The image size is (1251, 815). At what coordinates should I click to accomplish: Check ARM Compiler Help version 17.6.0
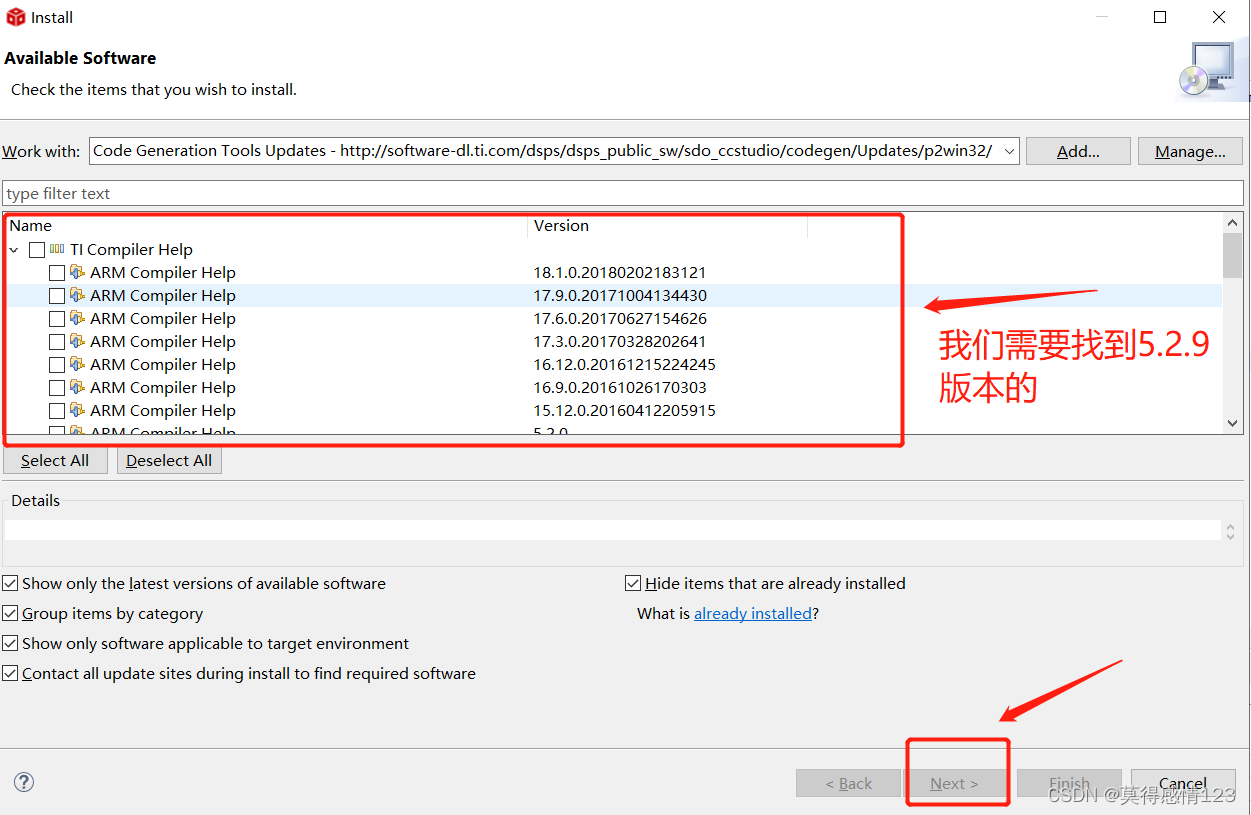click(x=57, y=319)
